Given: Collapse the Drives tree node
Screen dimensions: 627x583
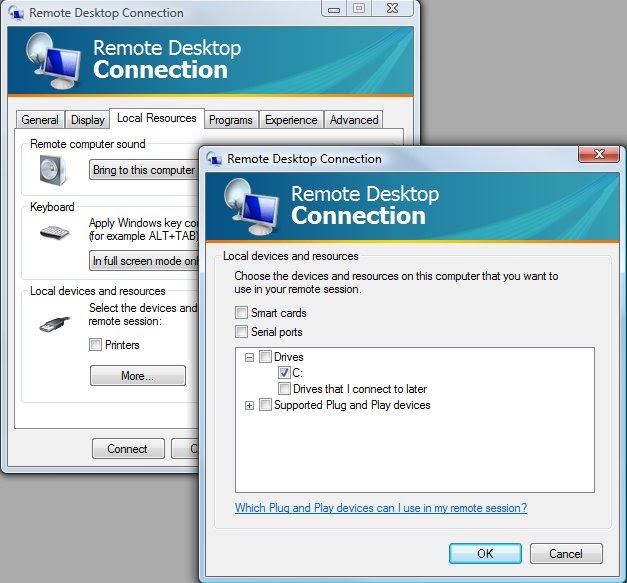Looking at the screenshot, I should pyautogui.click(x=249, y=357).
